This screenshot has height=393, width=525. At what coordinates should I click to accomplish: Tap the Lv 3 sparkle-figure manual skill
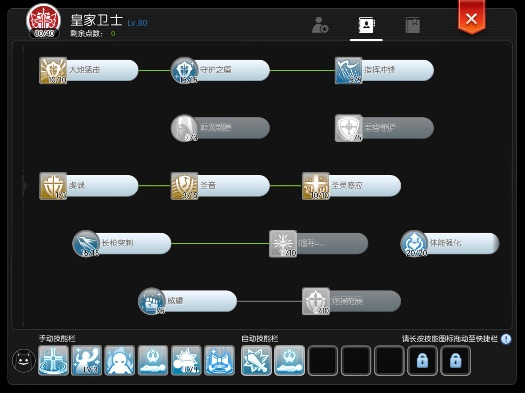click(x=86, y=361)
